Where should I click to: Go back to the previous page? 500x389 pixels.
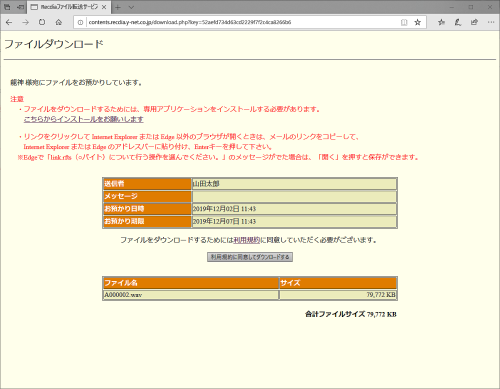pyautogui.click(x=9, y=22)
